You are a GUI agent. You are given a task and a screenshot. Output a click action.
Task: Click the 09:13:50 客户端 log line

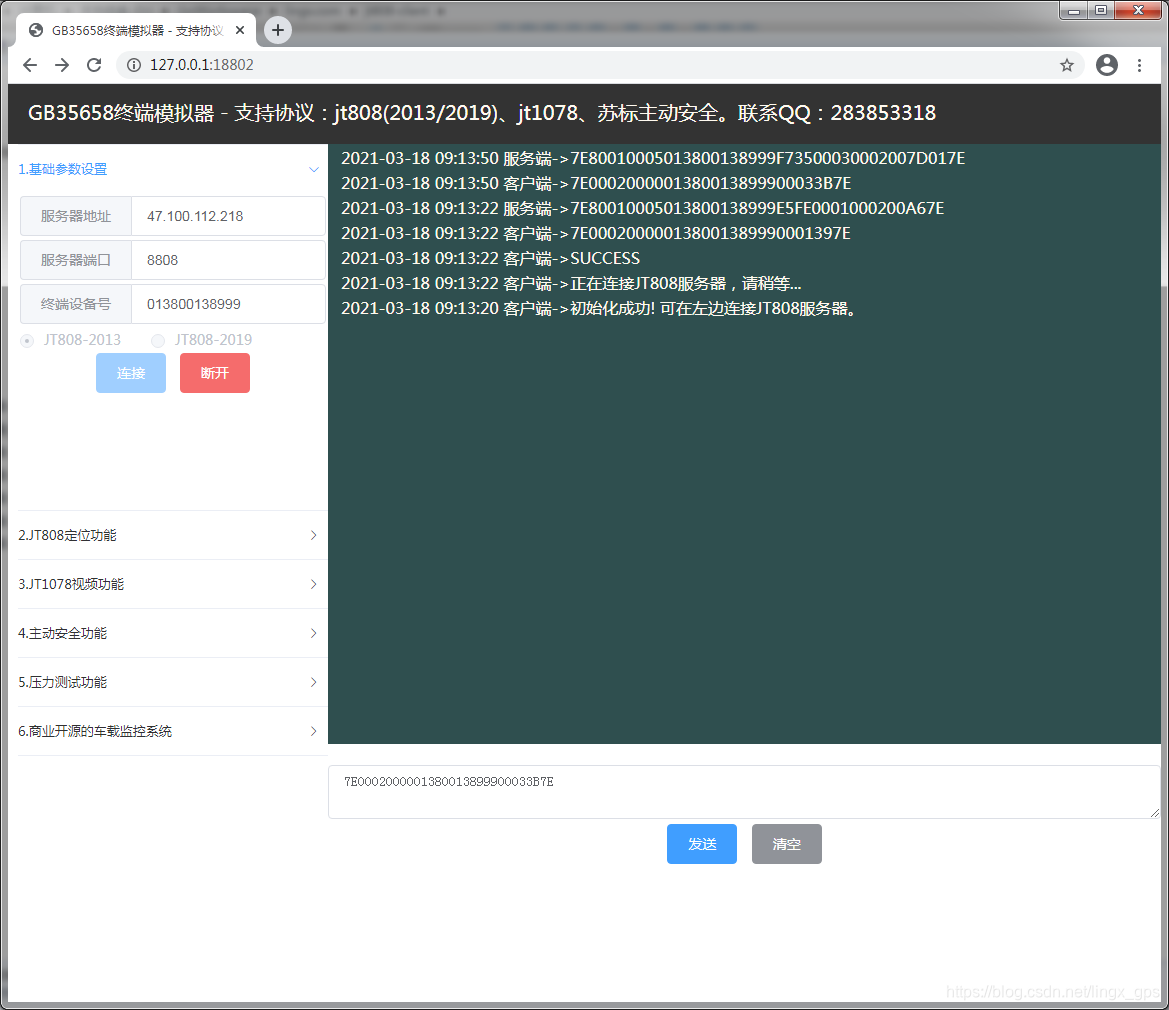pyautogui.click(x=596, y=183)
